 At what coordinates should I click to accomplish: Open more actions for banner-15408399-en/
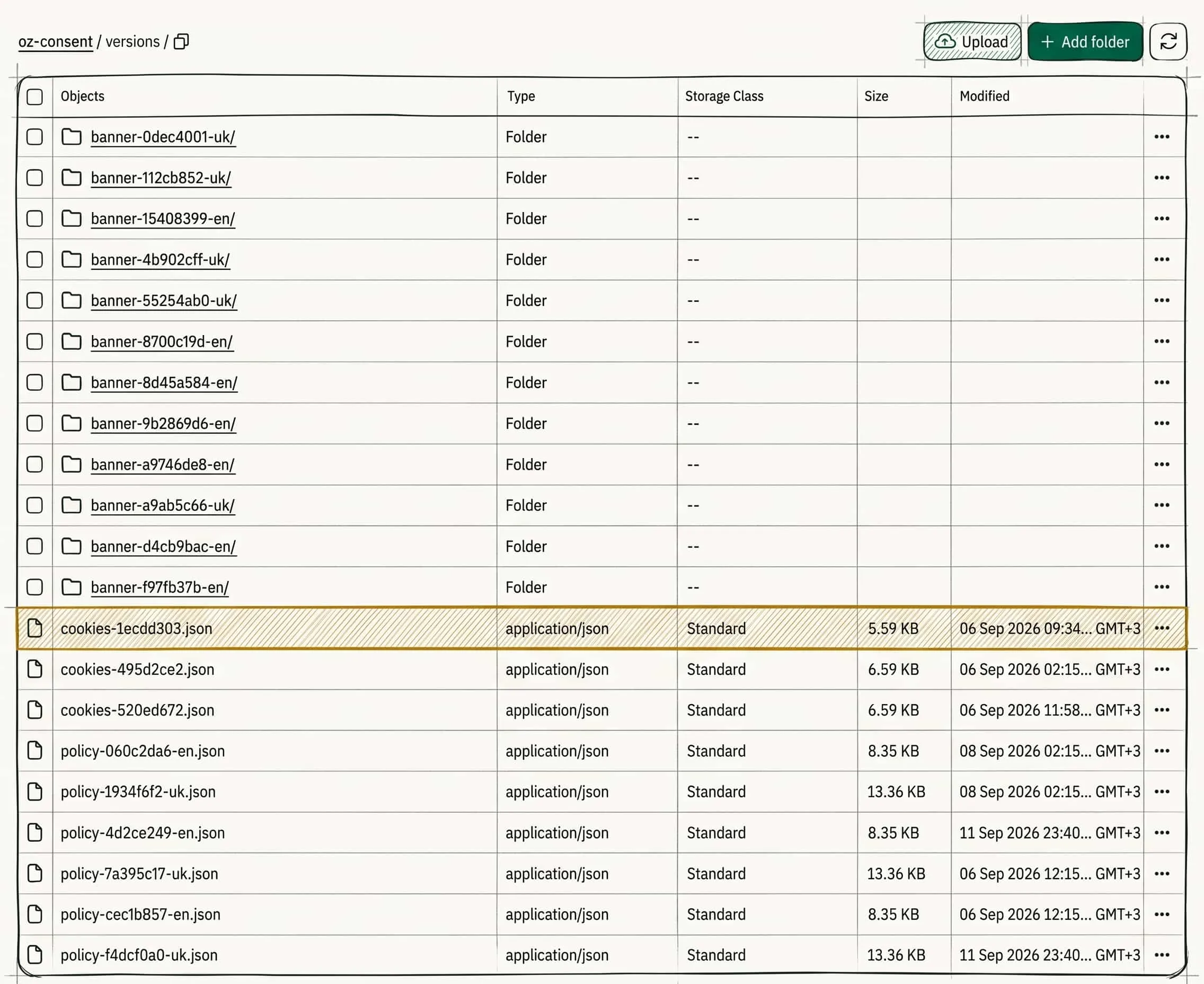click(x=1162, y=218)
